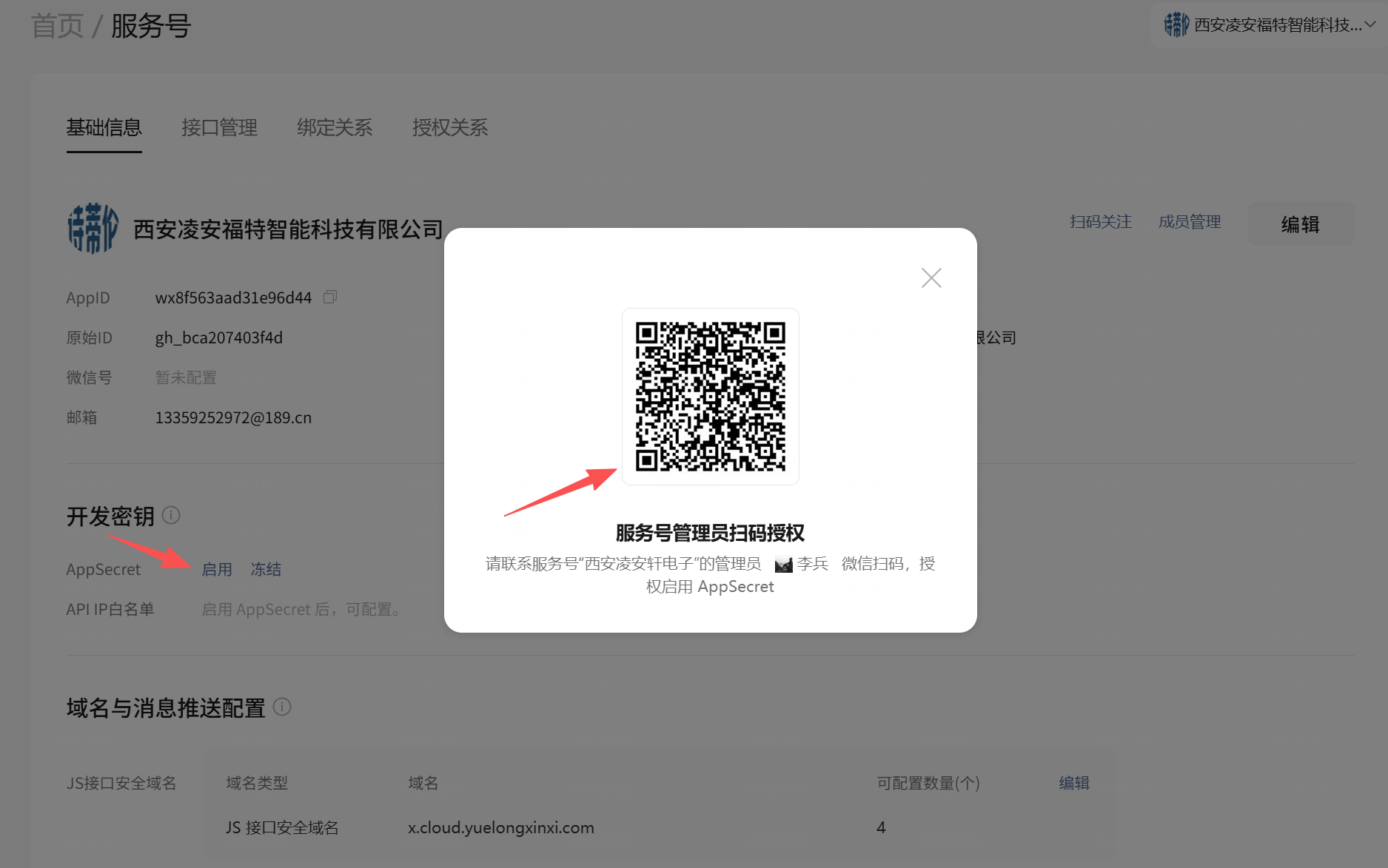The width and height of the screenshot is (1388, 868).
Task: Click 冻结 for AppSecret
Action: coord(266,569)
